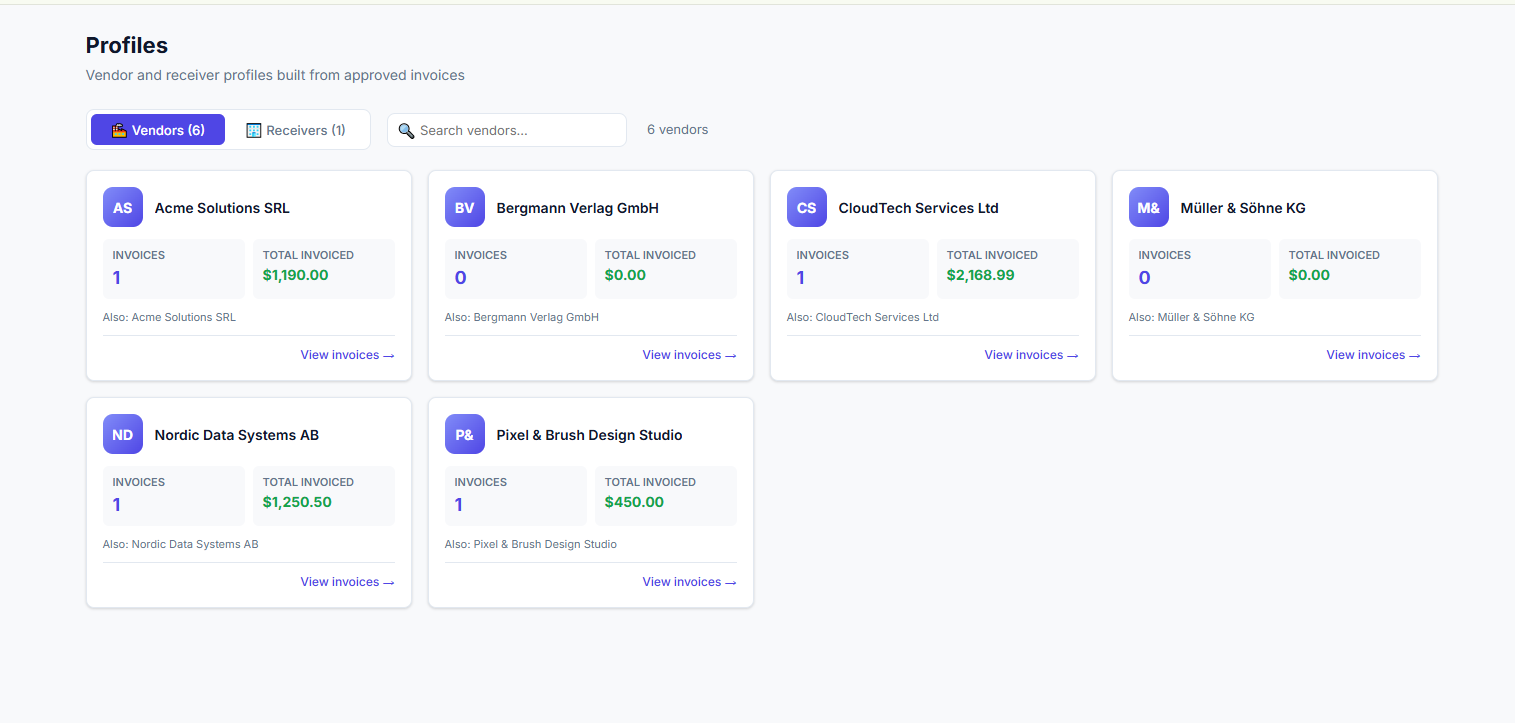
Task: Click the 'Also: Müller & Söhne KG' alias text
Action: [x=1191, y=317]
